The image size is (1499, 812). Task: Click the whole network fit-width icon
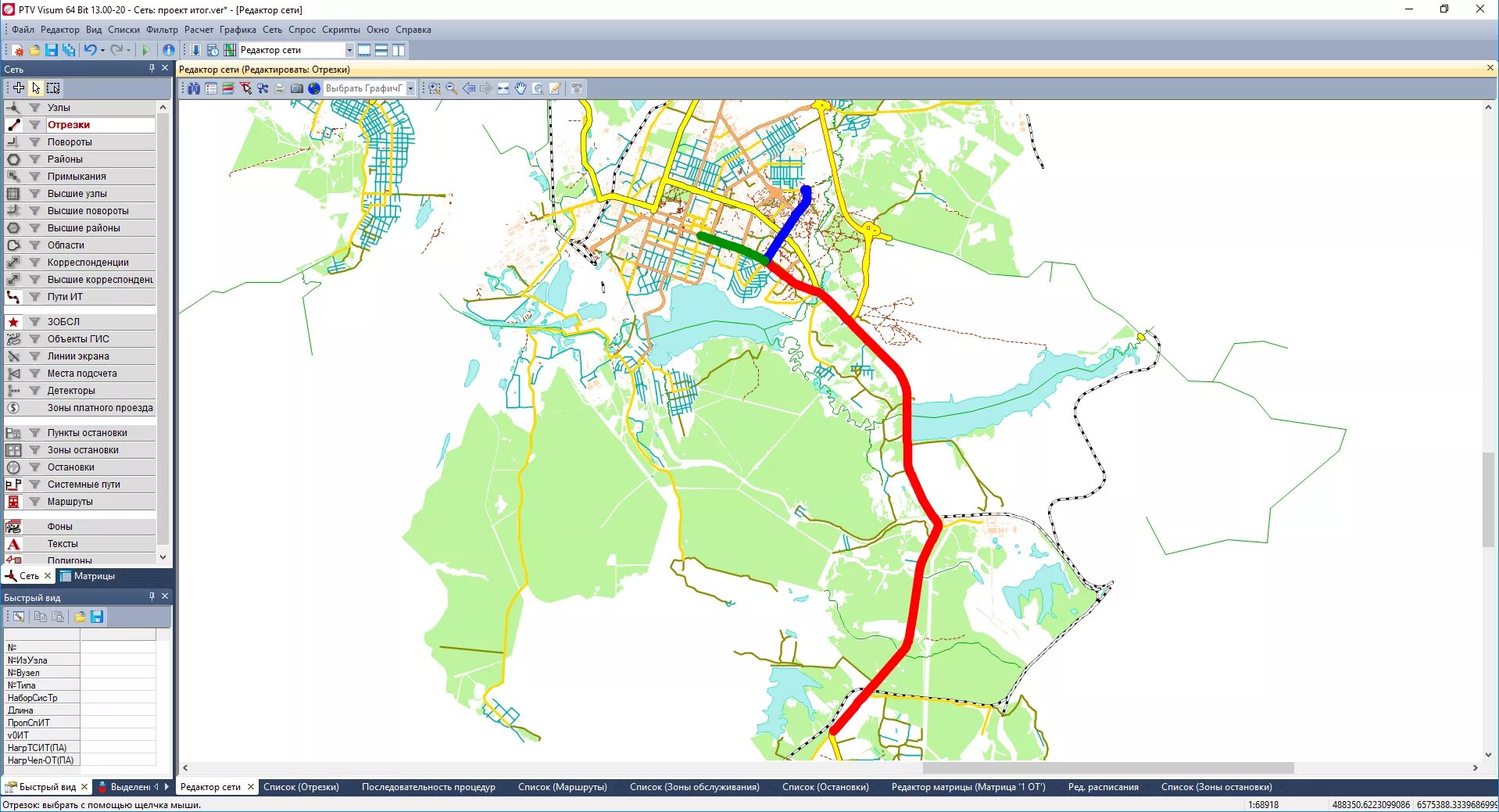[503, 88]
